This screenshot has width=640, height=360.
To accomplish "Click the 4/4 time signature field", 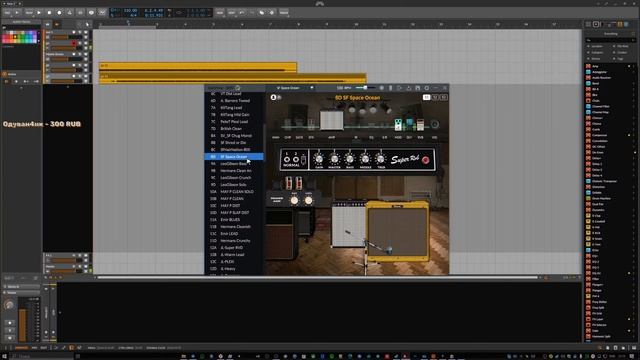I will click(133, 16).
